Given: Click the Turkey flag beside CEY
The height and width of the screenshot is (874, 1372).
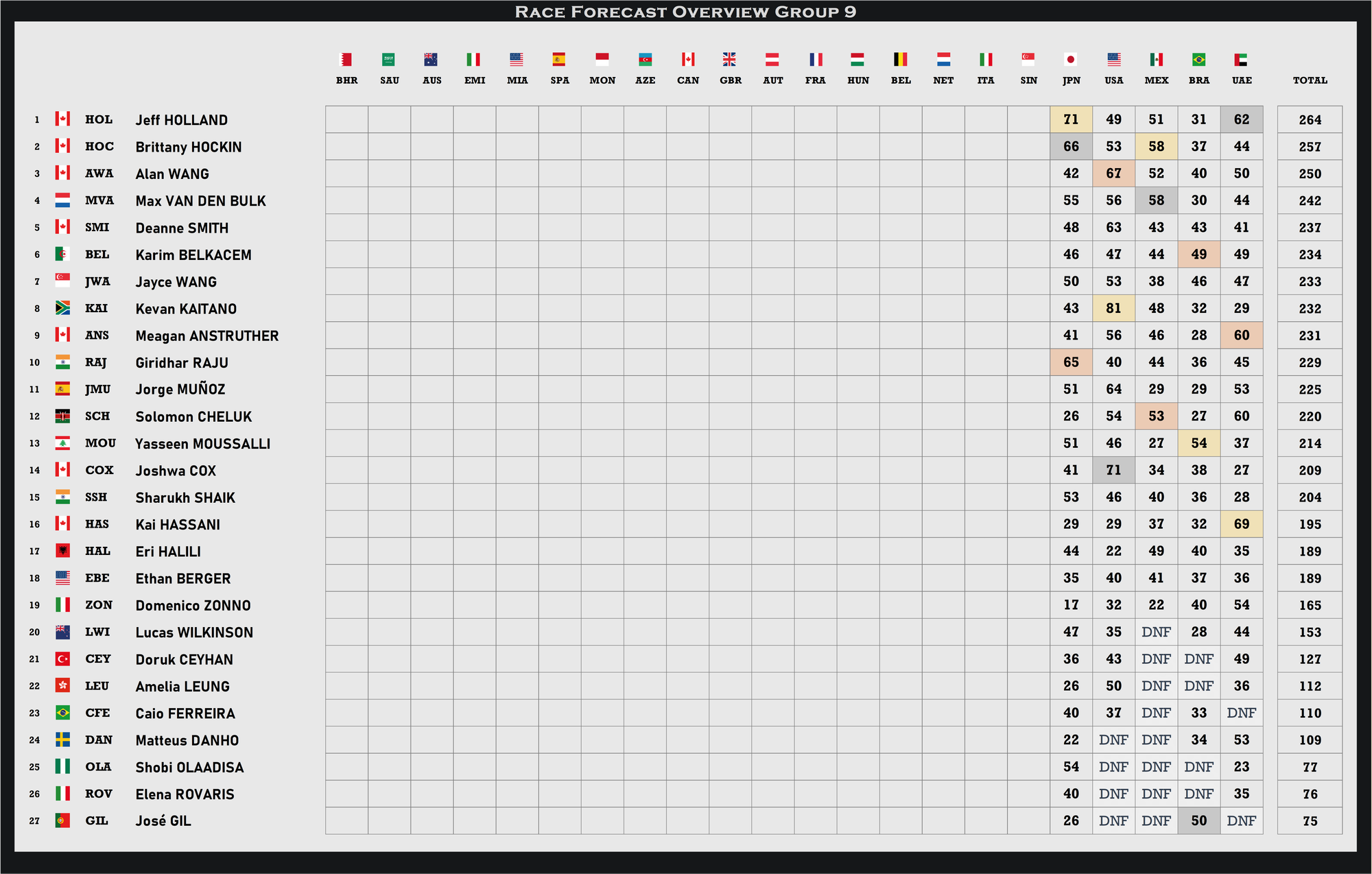Looking at the screenshot, I should (62, 659).
